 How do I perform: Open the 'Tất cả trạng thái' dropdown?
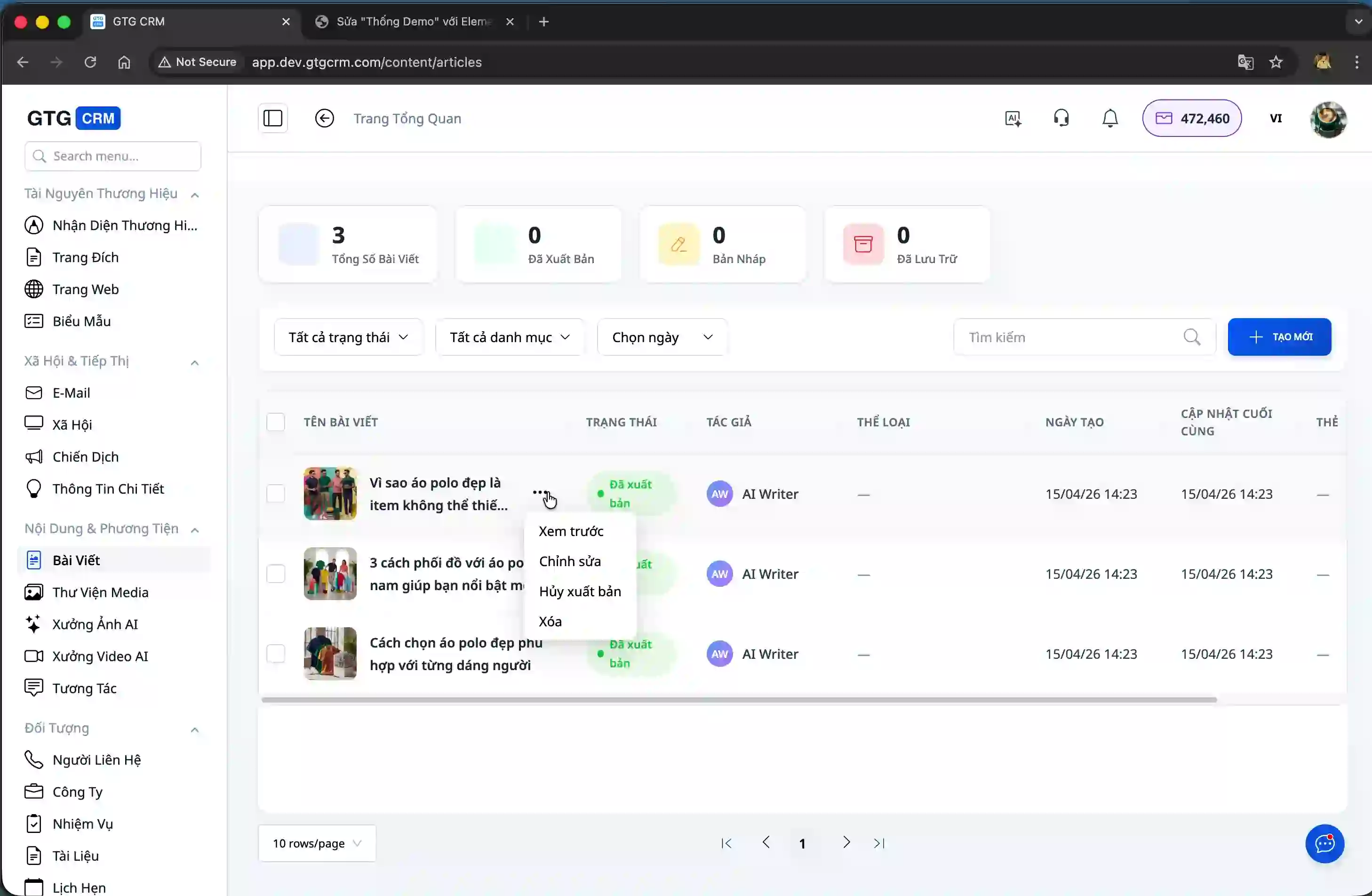point(348,337)
